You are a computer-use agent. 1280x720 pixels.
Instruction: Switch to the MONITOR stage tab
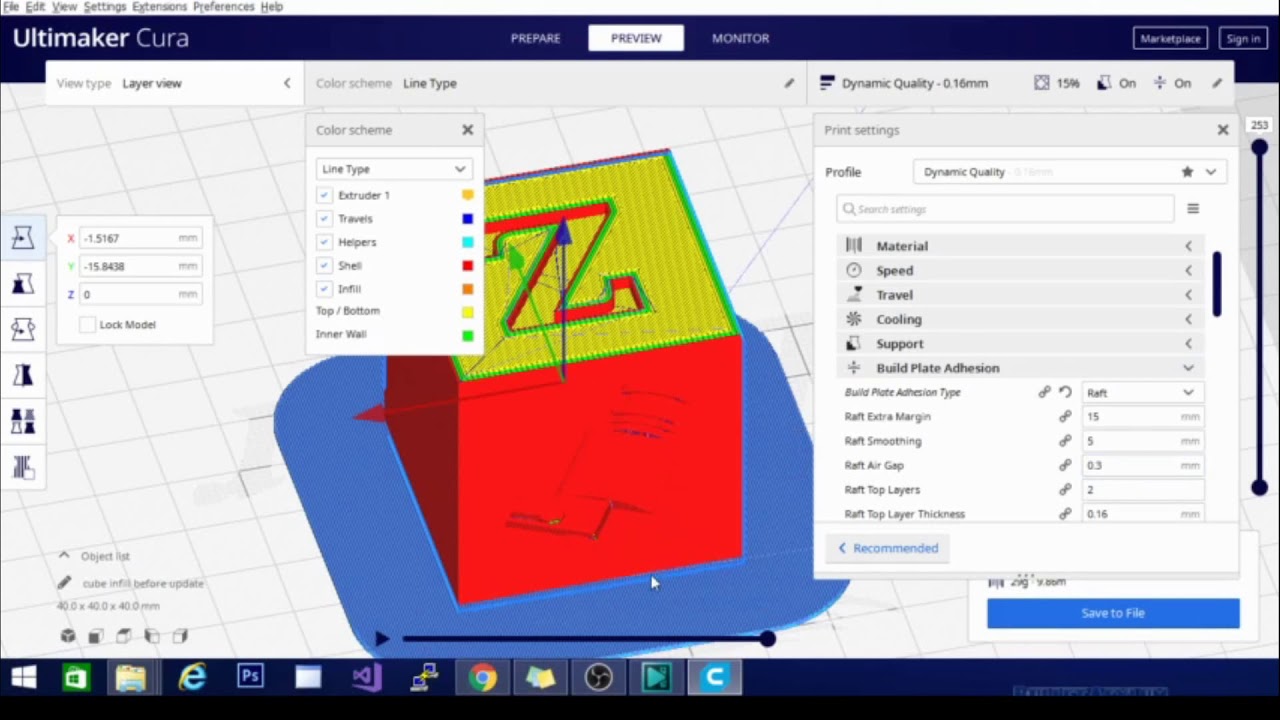click(x=740, y=38)
